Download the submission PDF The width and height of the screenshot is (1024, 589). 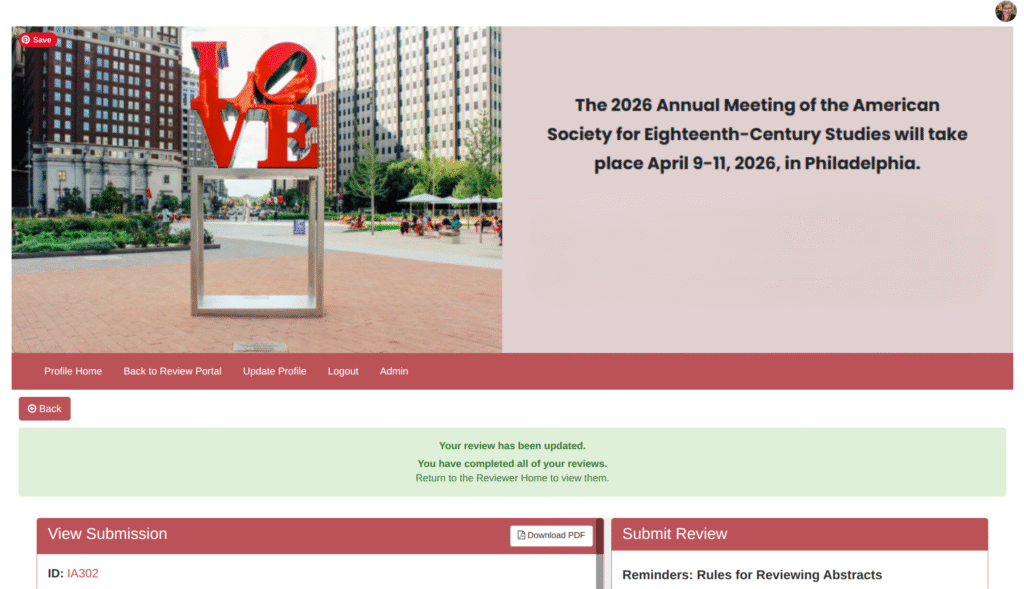551,535
